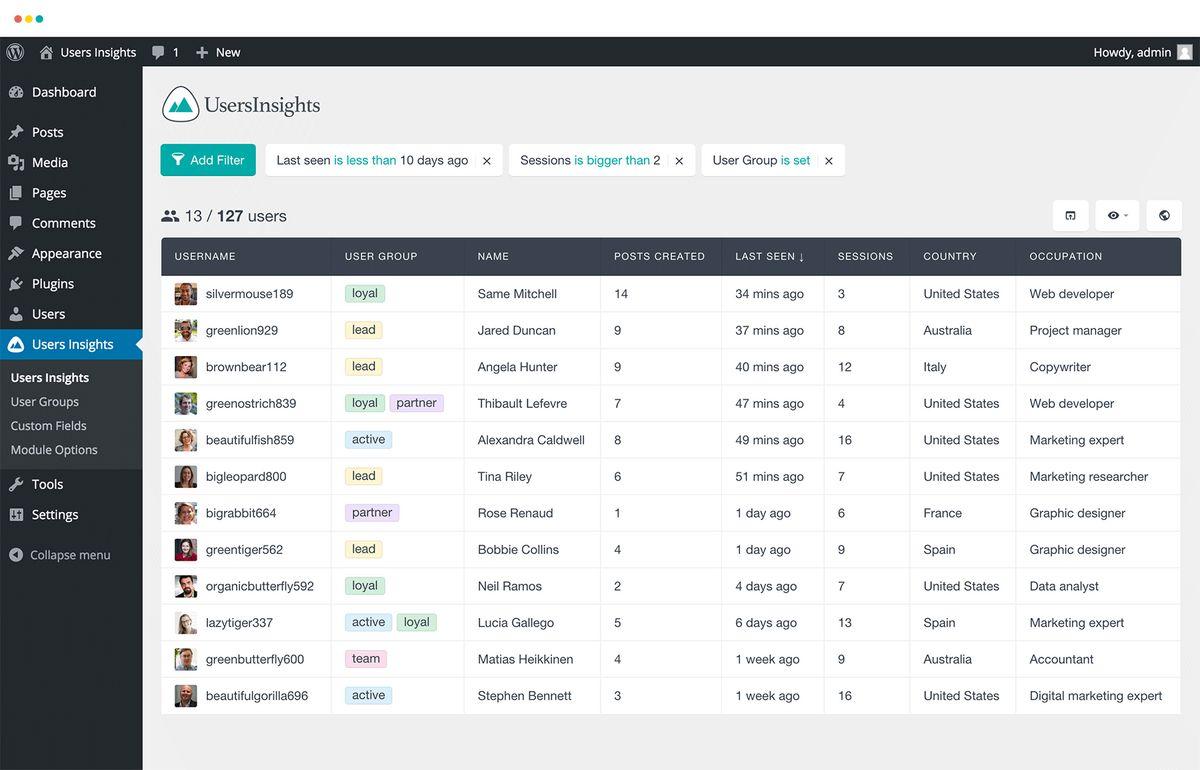Remove the Last seen filter

pos(487,161)
